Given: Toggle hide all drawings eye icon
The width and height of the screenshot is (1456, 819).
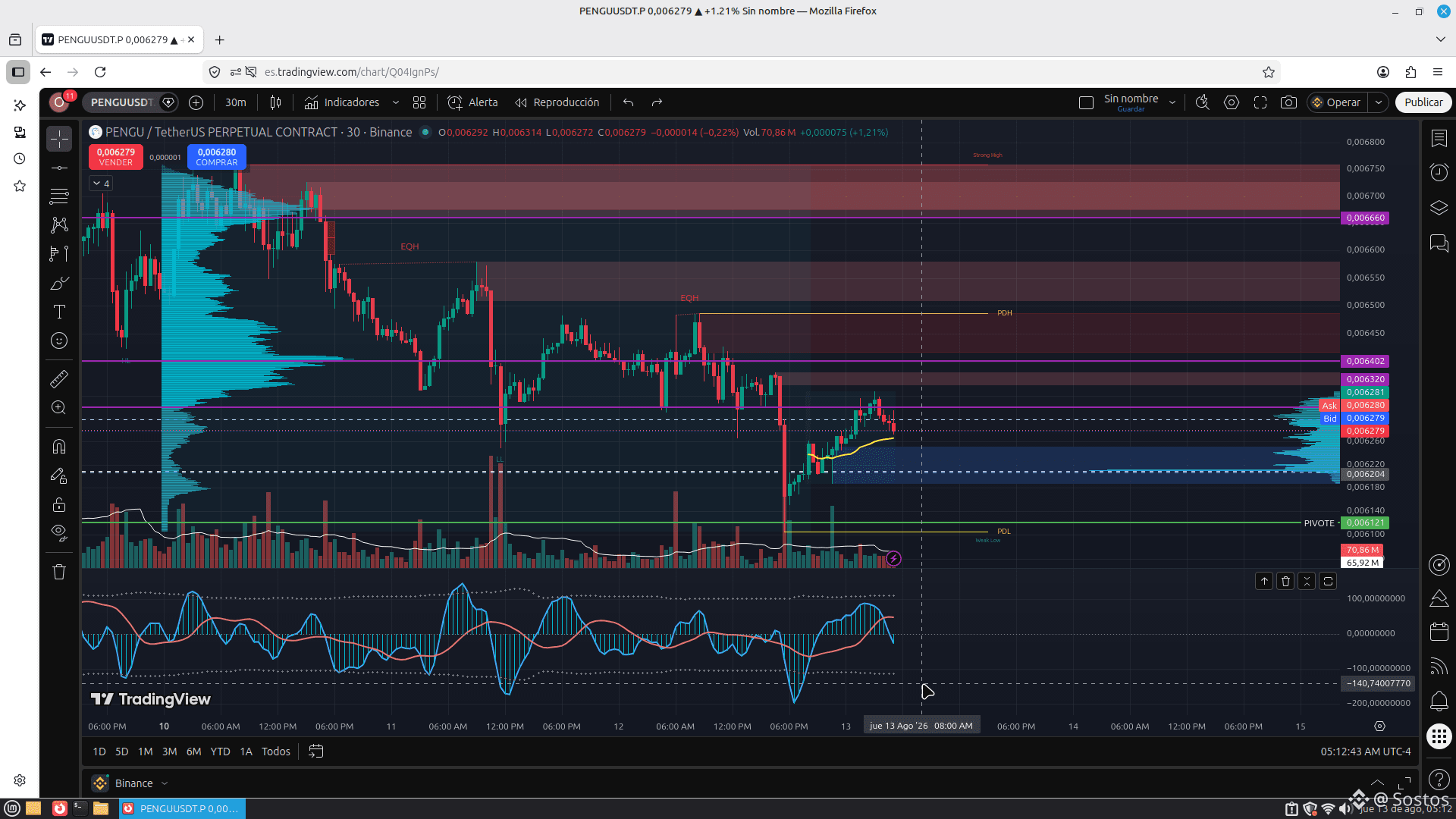Looking at the screenshot, I should click(59, 532).
